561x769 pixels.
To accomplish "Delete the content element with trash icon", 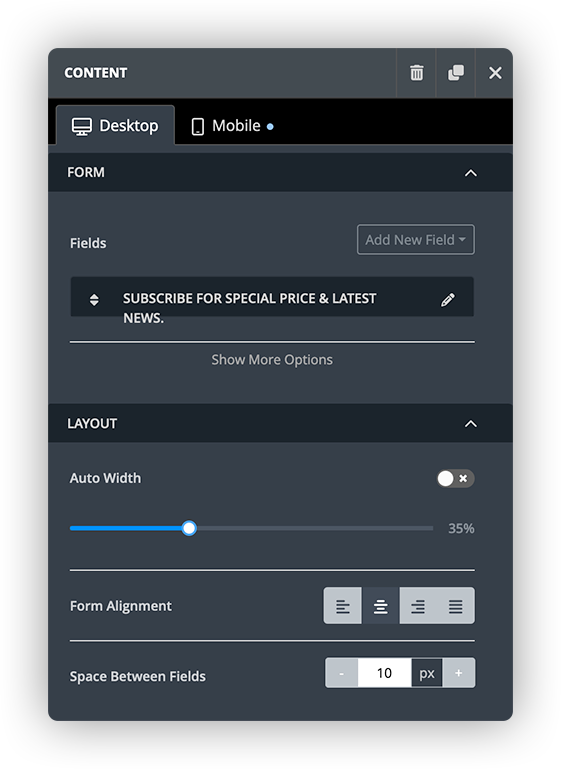I will click(x=416, y=73).
